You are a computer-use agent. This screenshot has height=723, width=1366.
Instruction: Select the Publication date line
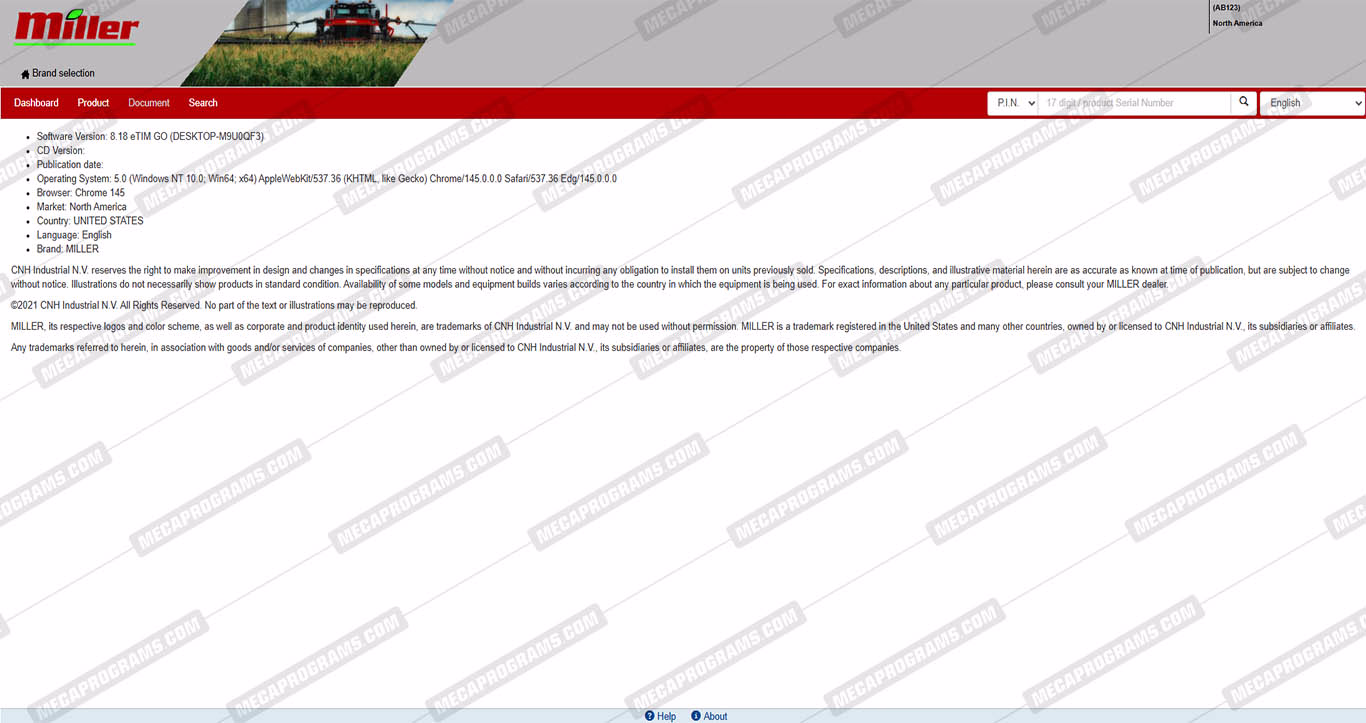tap(70, 164)
